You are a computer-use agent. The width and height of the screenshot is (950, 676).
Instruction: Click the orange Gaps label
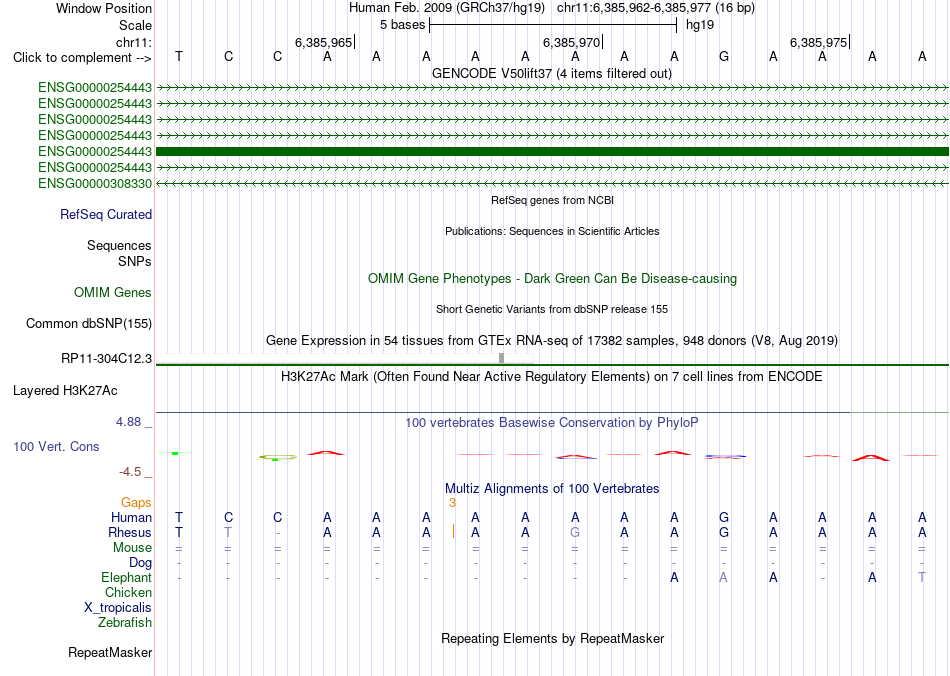click(x=136, y=502)
